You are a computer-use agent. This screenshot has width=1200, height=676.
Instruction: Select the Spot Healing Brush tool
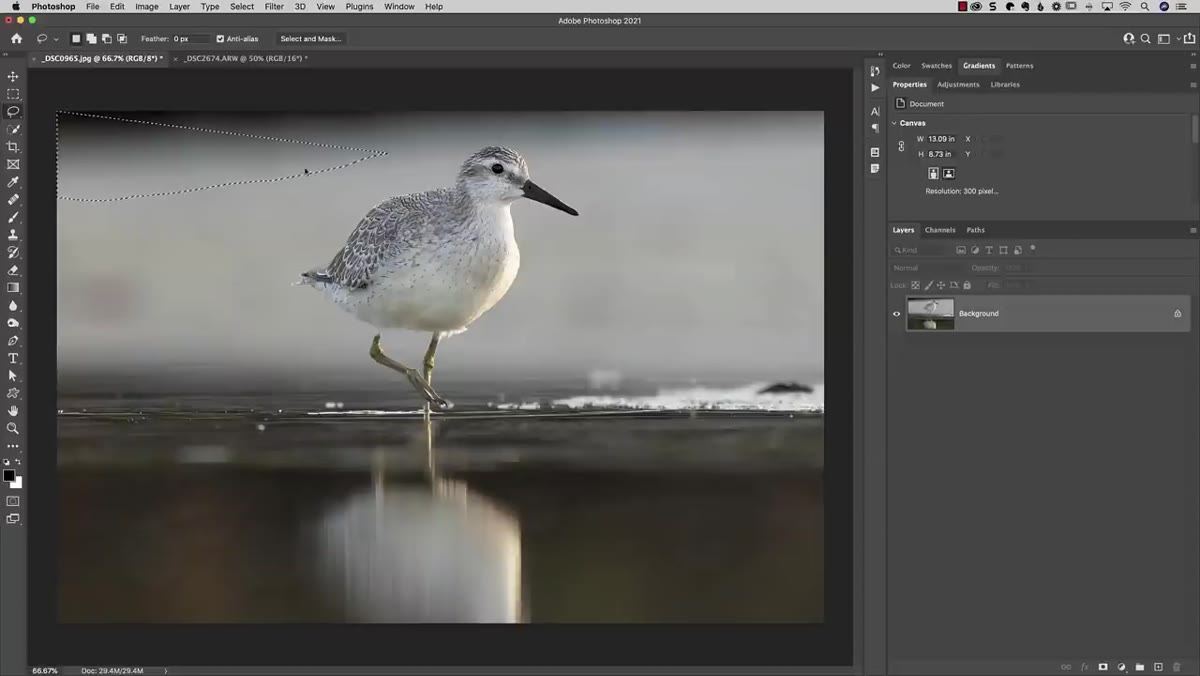click(x=13, y=200)
